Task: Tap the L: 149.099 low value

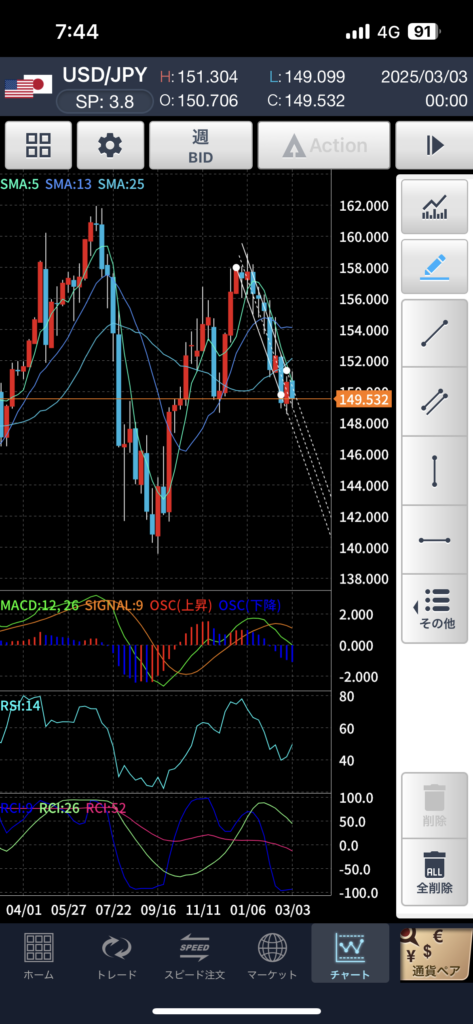Action: [x=306, y=77]
